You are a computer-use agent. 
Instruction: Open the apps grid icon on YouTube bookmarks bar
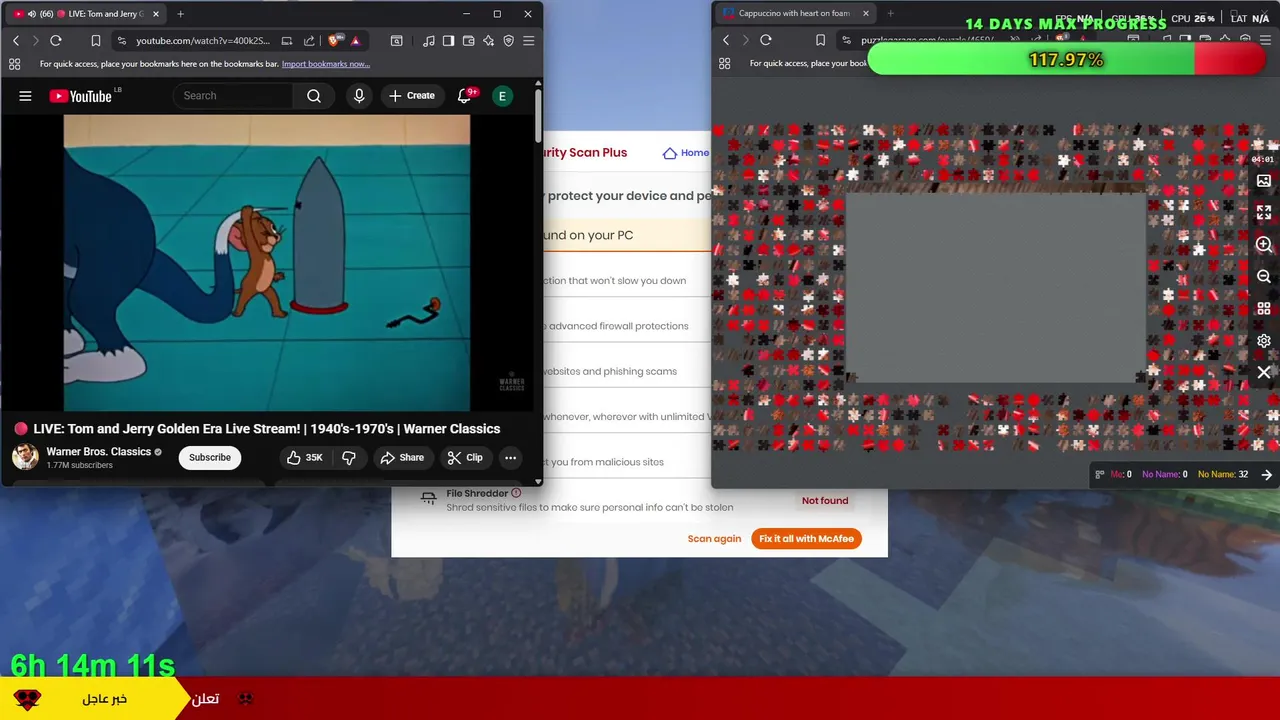[x=14, y=64]
